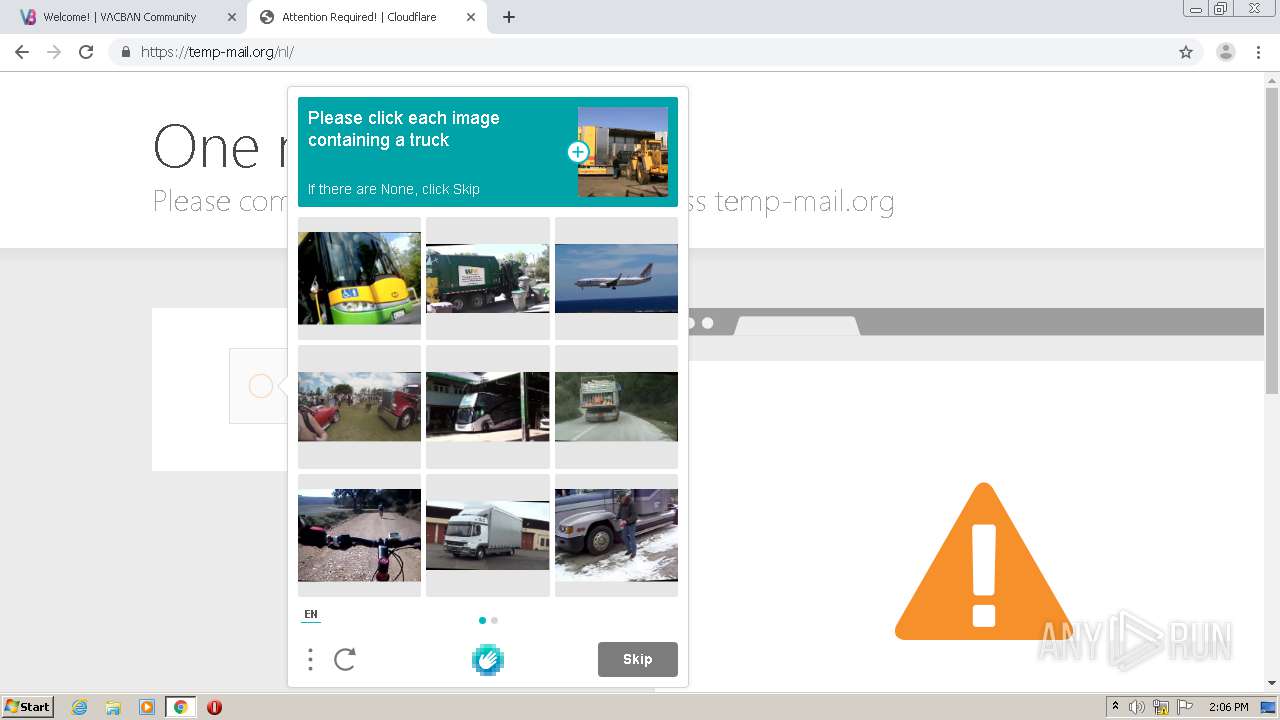Image resolution: width=1280 pixels, height=720 pixels.
Task: Open the Action Center flag icon
Action: [1185, 707]
